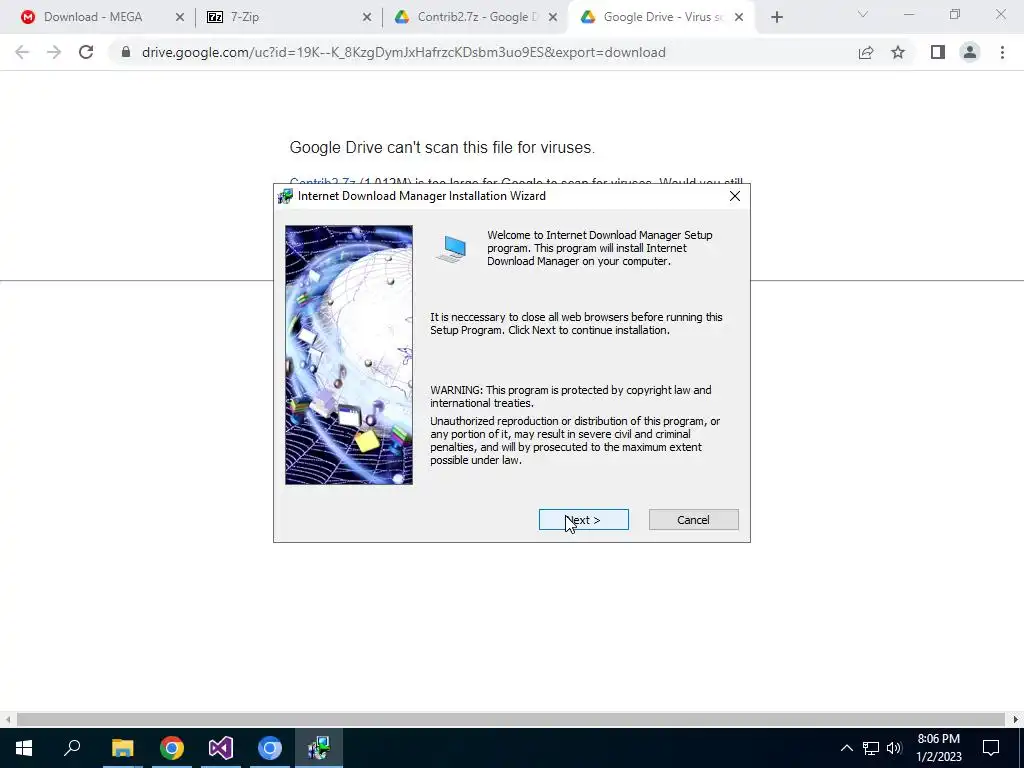Click the scrollbar right arrow

[x=1016, y=719]
